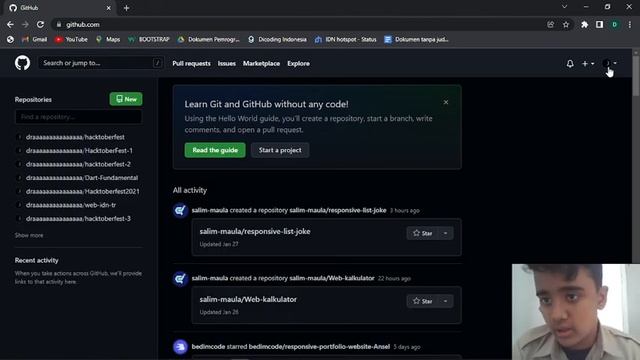Viewport: 640px width, 360px height.
Task: Open the IDN hotspot - Status bookmark
Action: [x=345, y=40]
